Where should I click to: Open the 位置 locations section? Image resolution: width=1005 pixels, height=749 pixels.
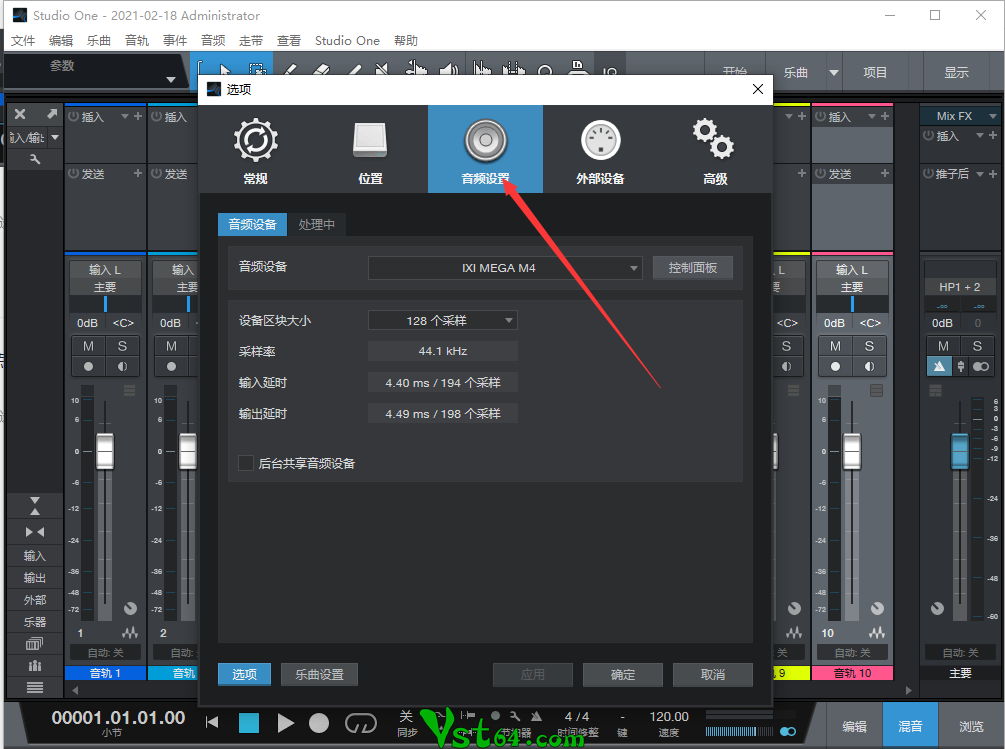tap(370, 151)
